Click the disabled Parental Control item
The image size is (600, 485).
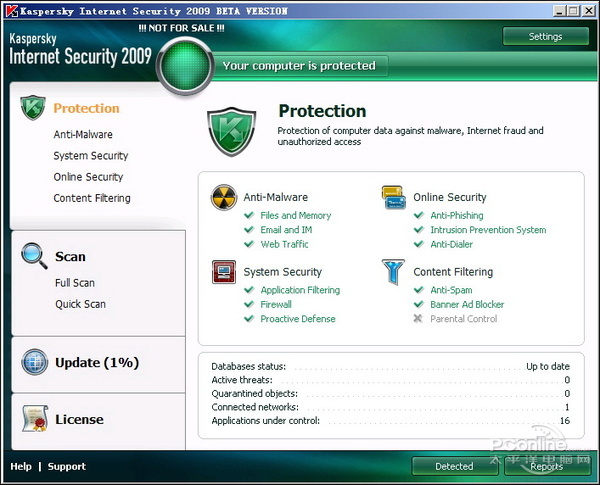464,318
